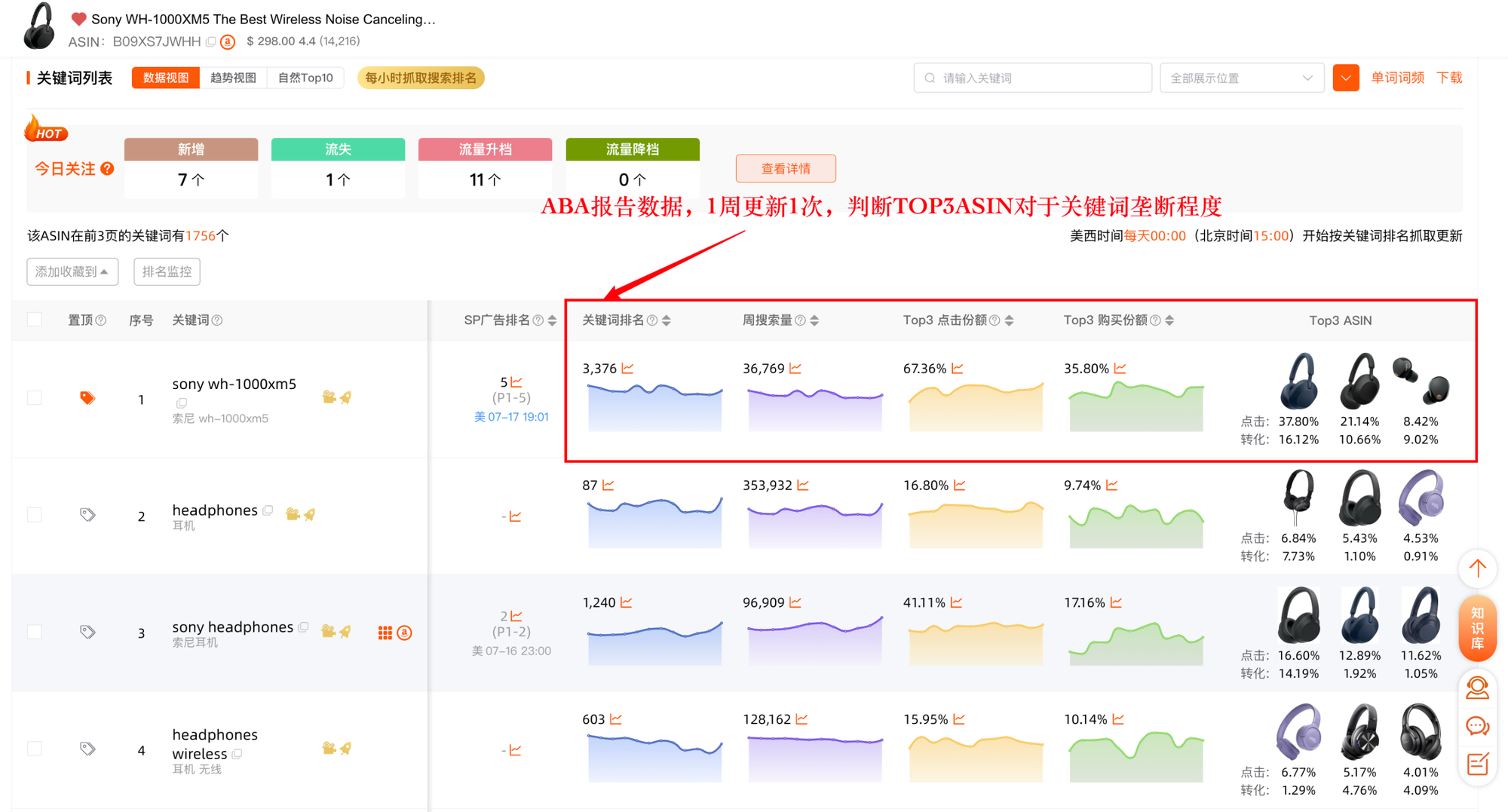This screenshot has height=812, width=1508.
Task: Open the feedback note icon
Action: point(1478,765)
